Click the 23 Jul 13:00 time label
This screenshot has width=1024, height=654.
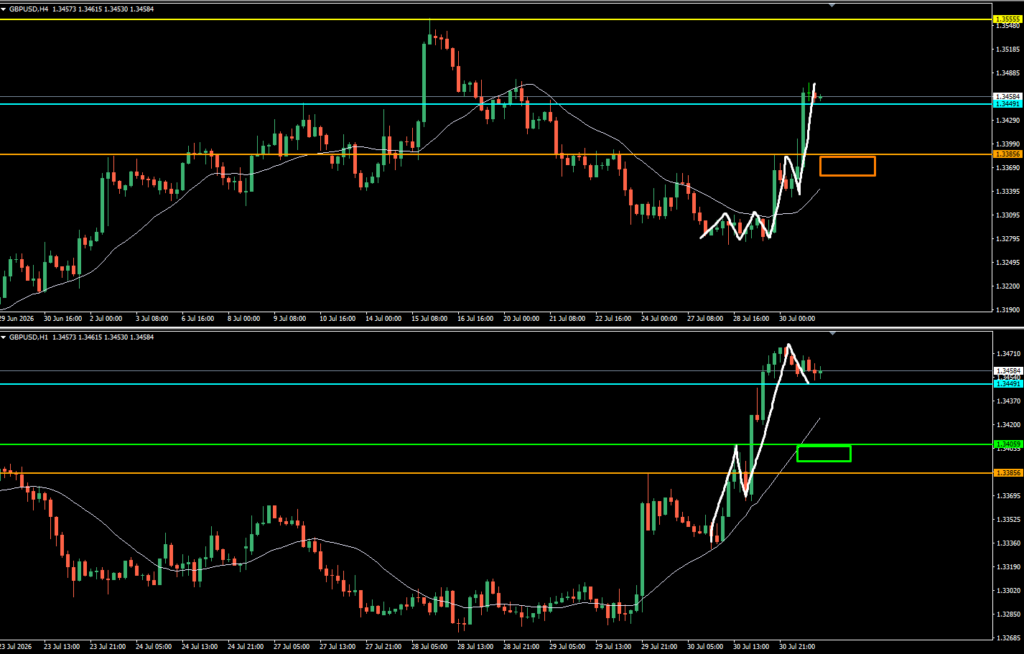click(61, 647)
